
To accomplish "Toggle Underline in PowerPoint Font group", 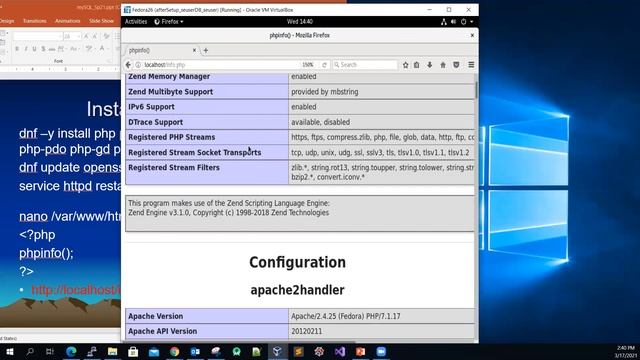I will click(x=34, y=49).
